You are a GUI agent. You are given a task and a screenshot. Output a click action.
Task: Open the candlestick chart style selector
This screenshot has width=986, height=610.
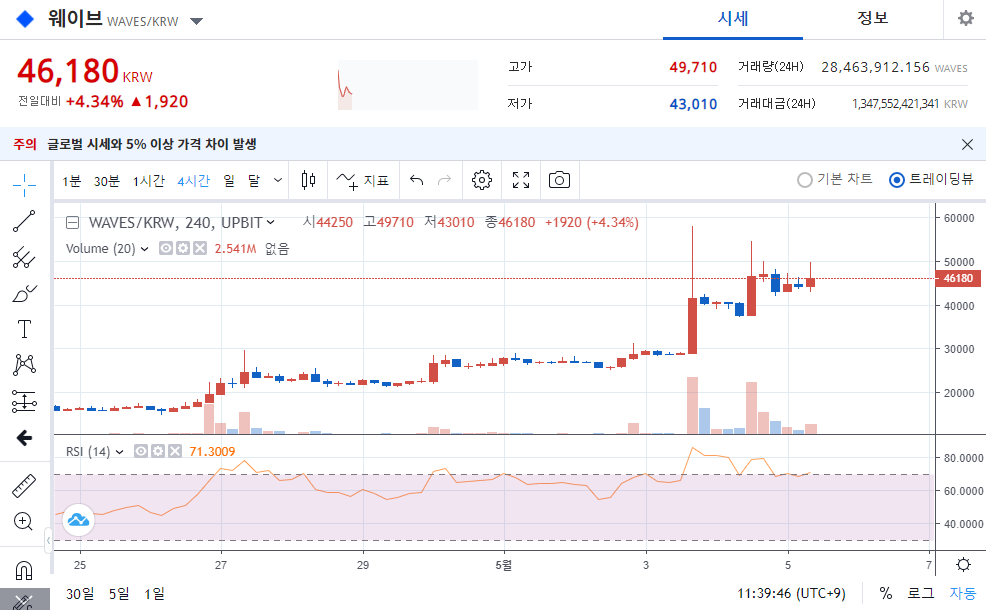point(308,180)
